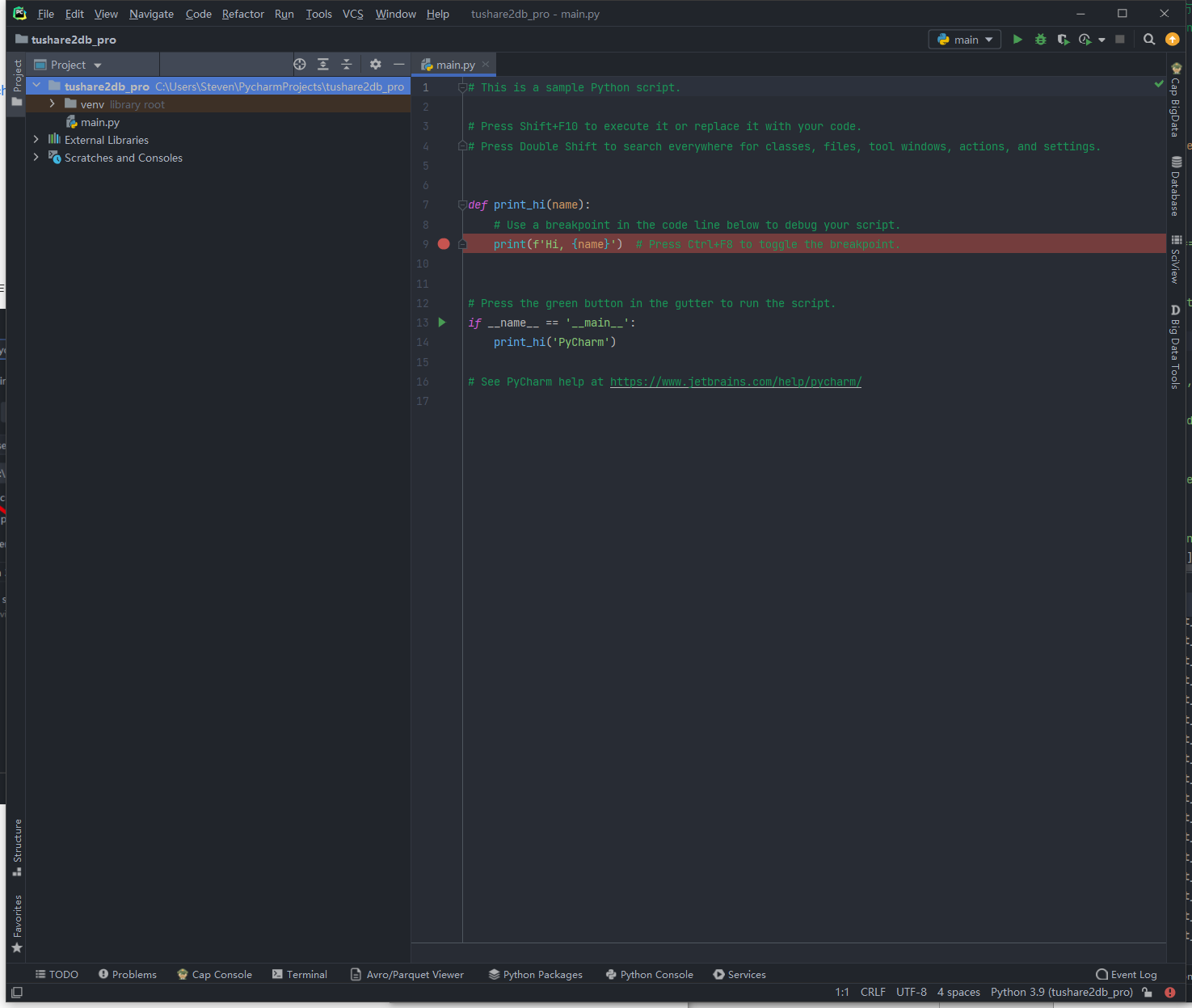Open Project panel gear settings

point(376,65)
